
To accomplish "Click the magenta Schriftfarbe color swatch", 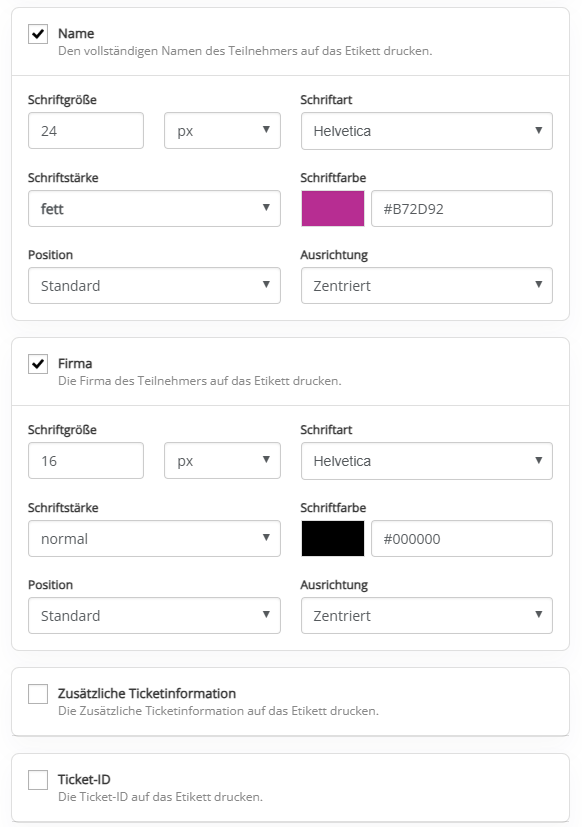I will pyautogui.click(x=333, y=209).
